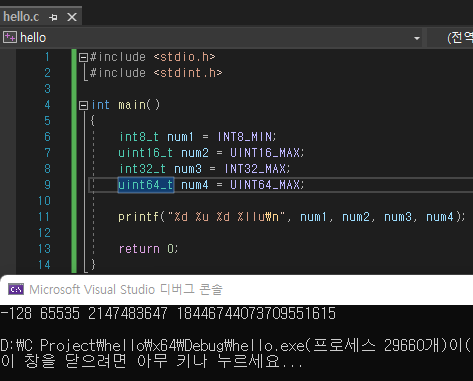Click the int8_t type on line 6

click(x=139, y=137)
